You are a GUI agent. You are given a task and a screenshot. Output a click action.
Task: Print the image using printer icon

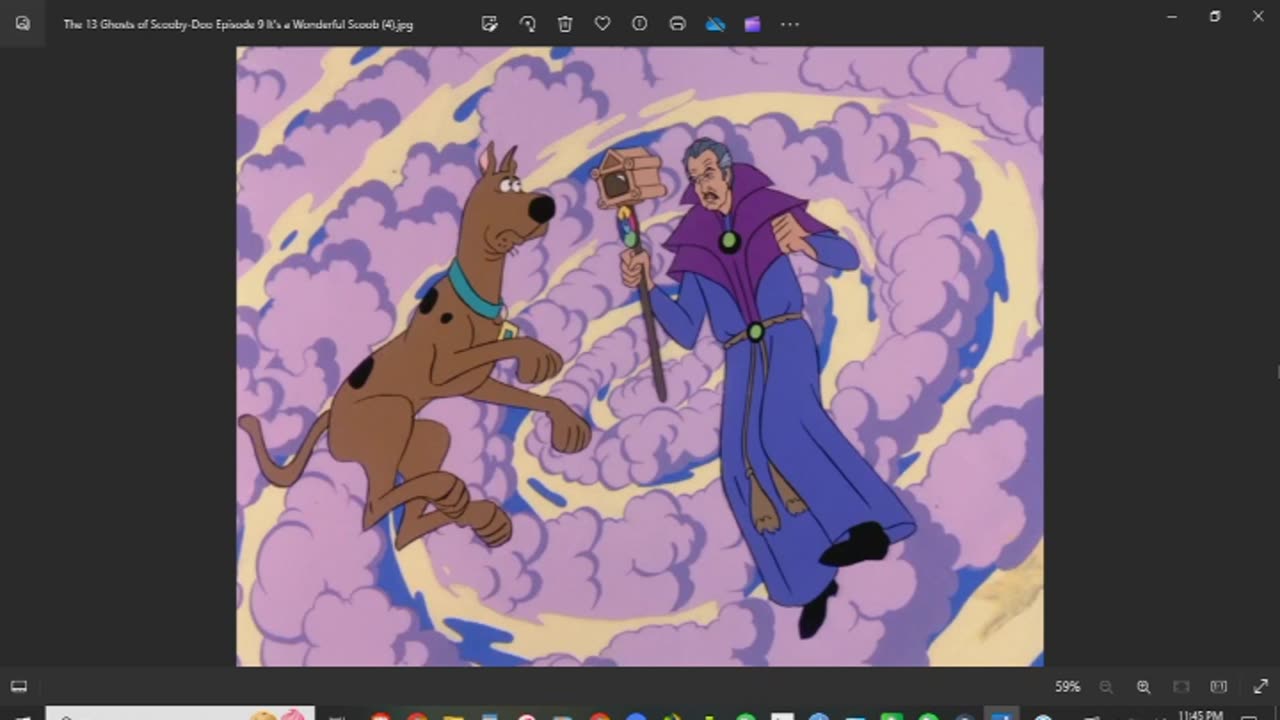click(x=677, y=24)
